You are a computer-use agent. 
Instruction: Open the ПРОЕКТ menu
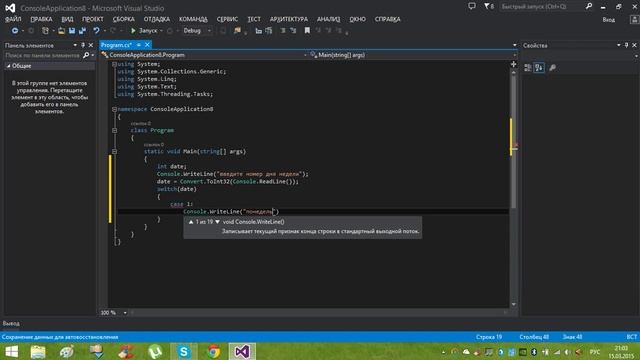93,19
